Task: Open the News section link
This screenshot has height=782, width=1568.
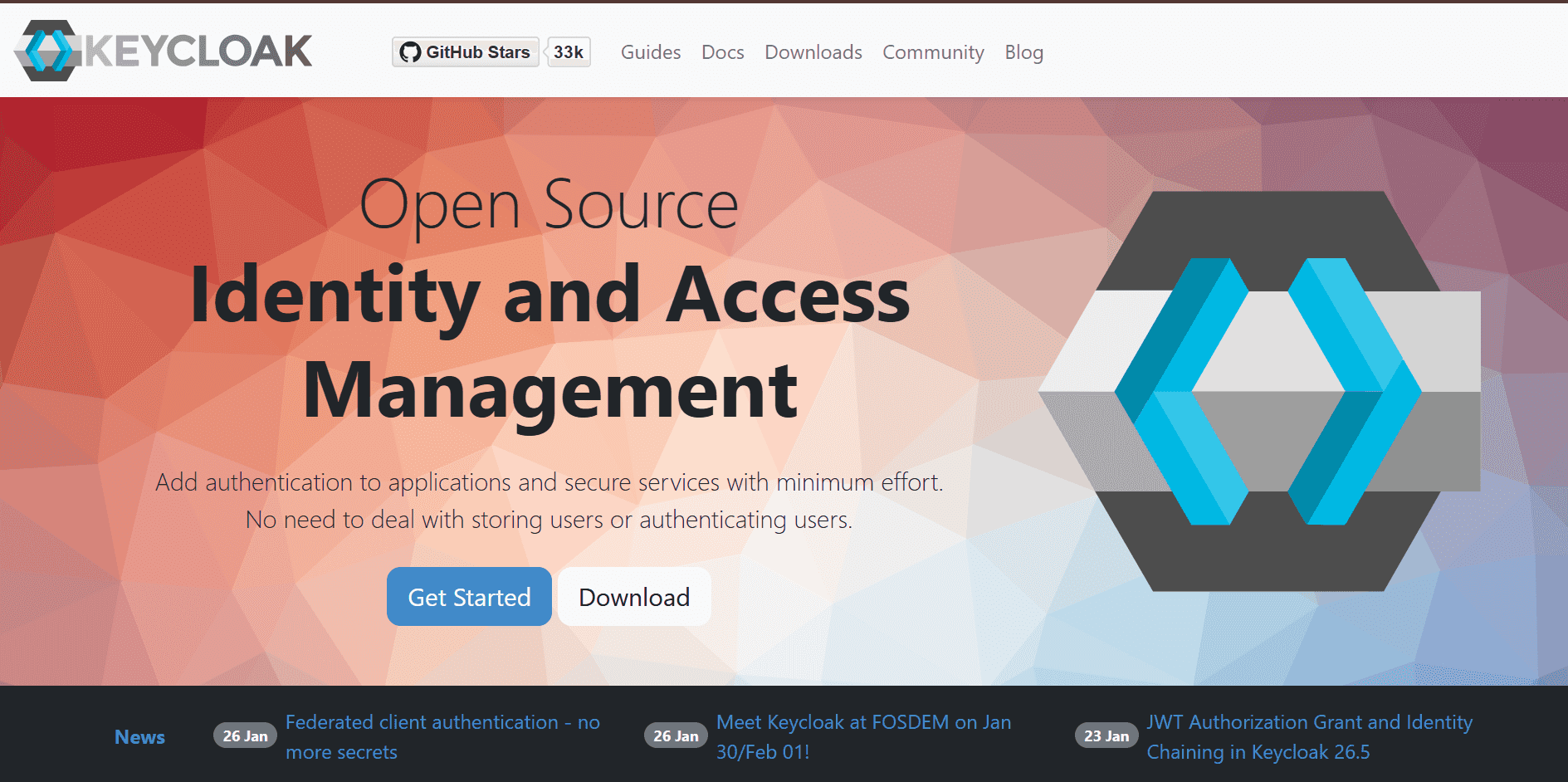Action: [x=139, y=737]
